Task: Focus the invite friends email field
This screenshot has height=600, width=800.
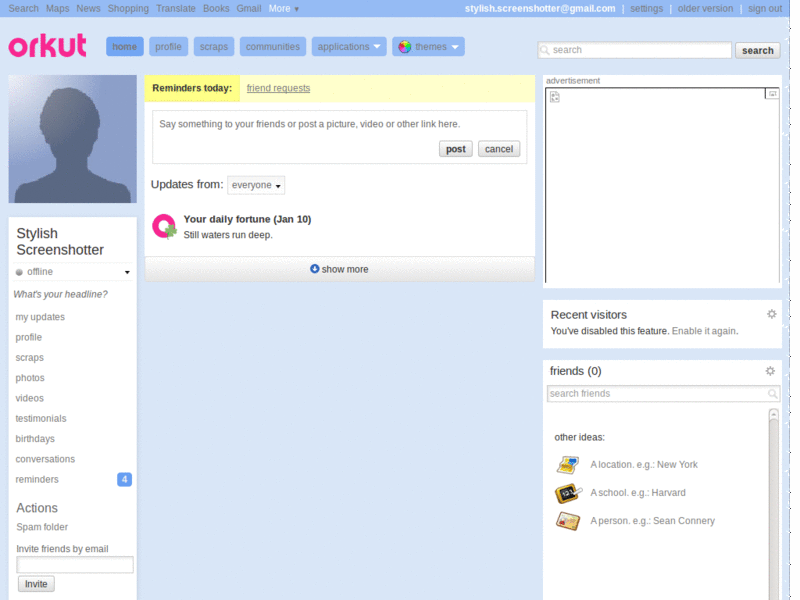Action: pos(75,564)
